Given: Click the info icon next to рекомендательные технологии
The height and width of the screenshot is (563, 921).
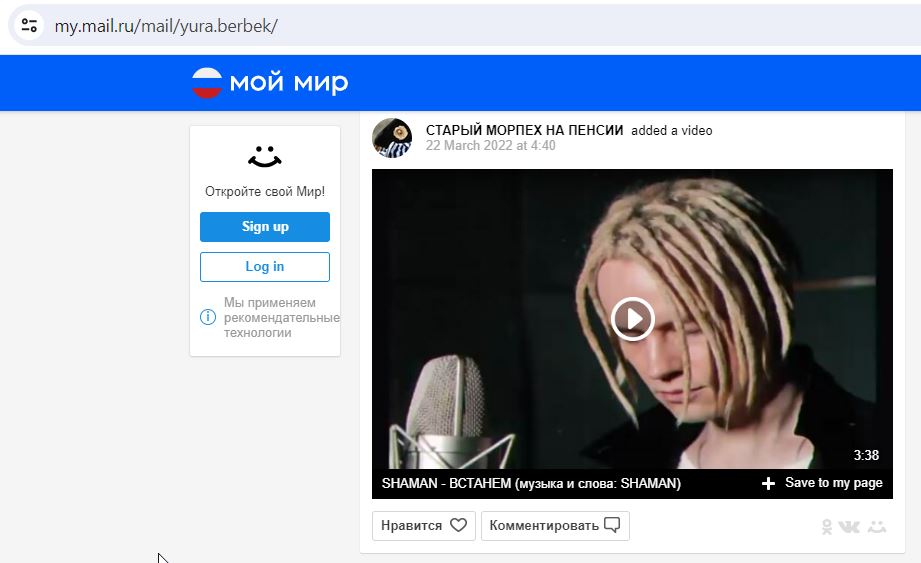Looking at the screenshot, I should (x=208, y=317).
